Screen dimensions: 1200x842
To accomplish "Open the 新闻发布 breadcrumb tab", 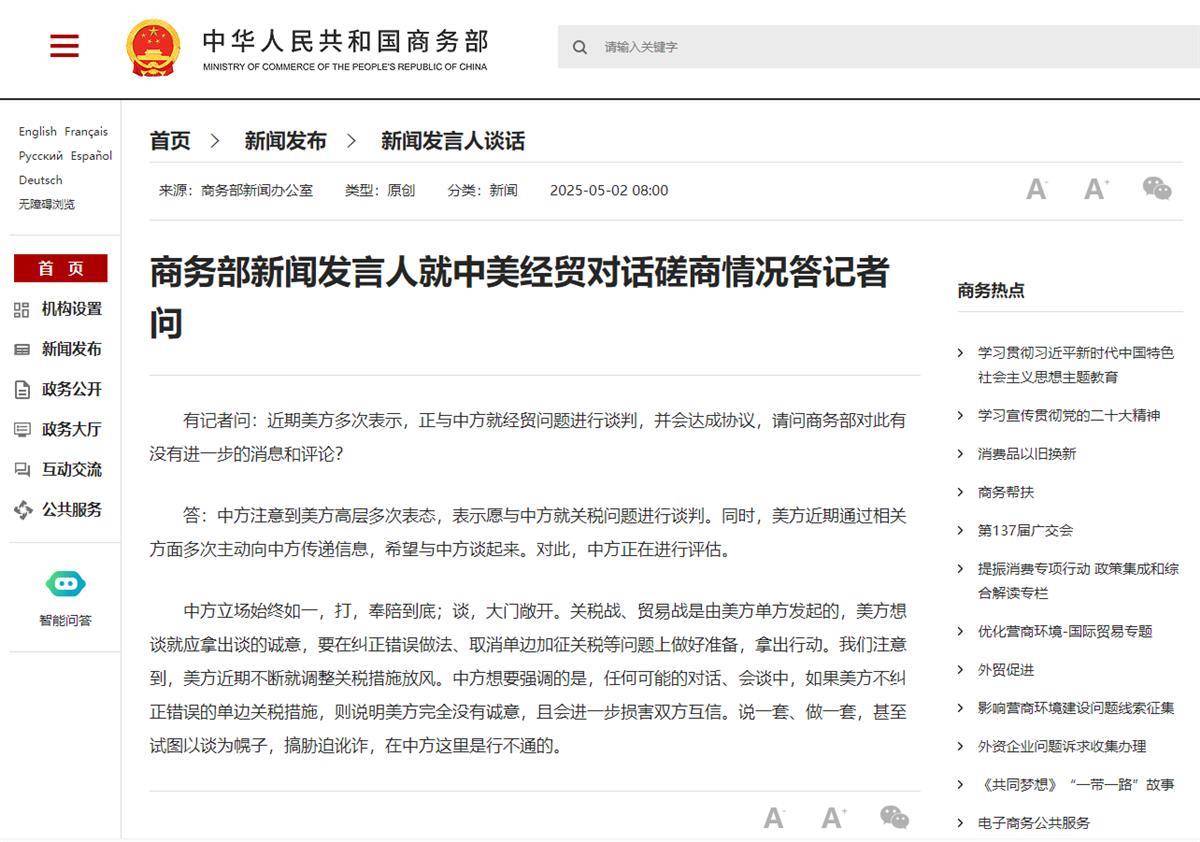I will (x=286, y=141).
